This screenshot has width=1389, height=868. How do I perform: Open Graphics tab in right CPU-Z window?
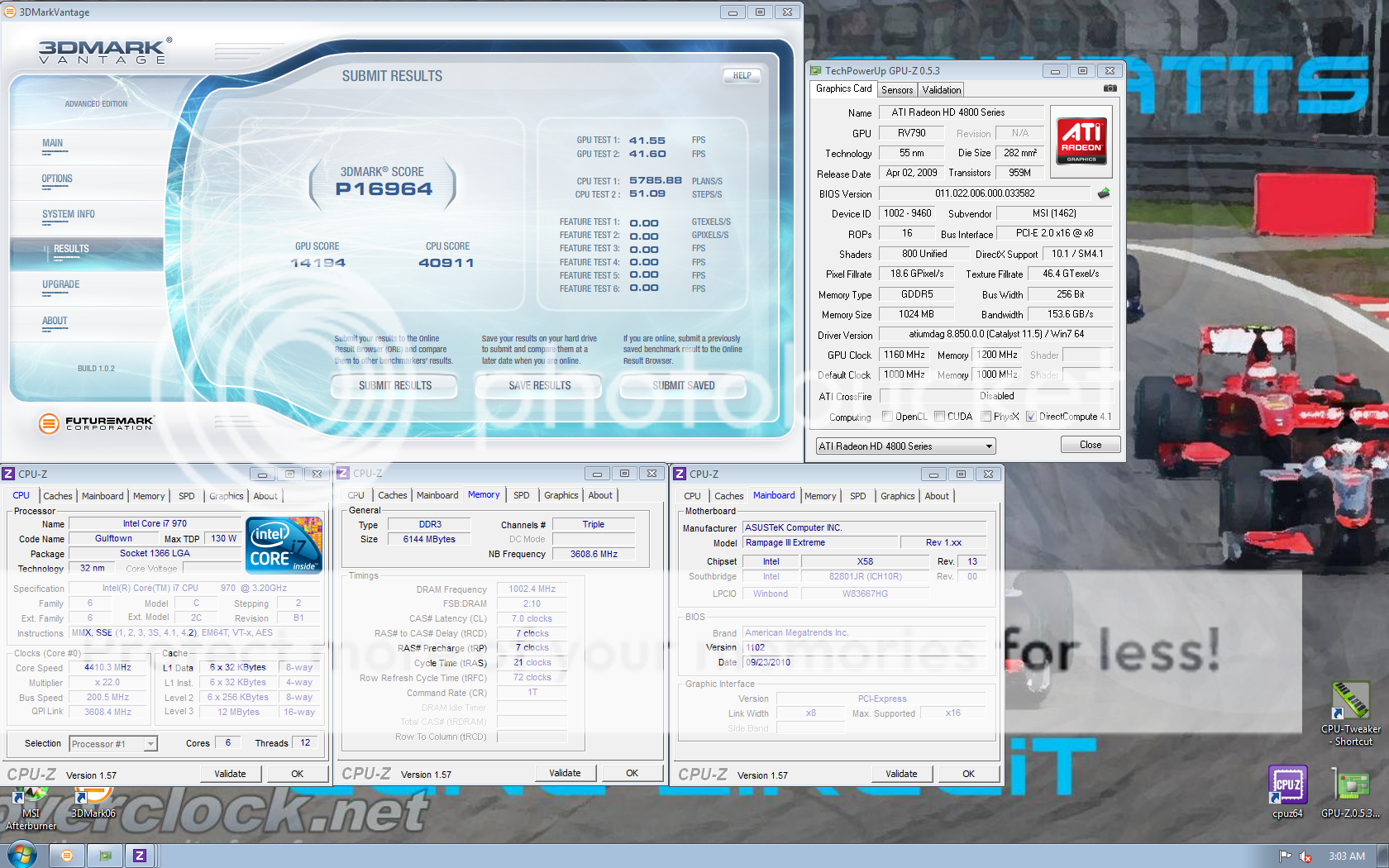(897, 496)
